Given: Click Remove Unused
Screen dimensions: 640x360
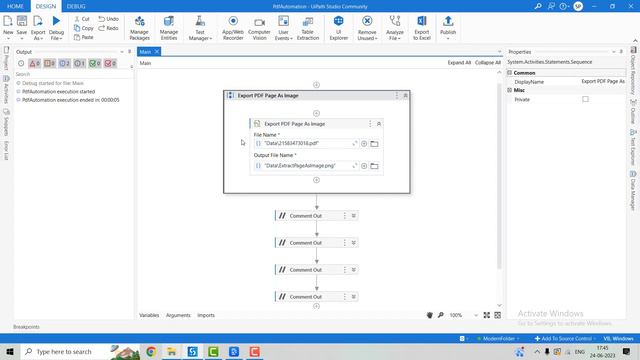Looking at the screenshot, I should tap(367, 28).
